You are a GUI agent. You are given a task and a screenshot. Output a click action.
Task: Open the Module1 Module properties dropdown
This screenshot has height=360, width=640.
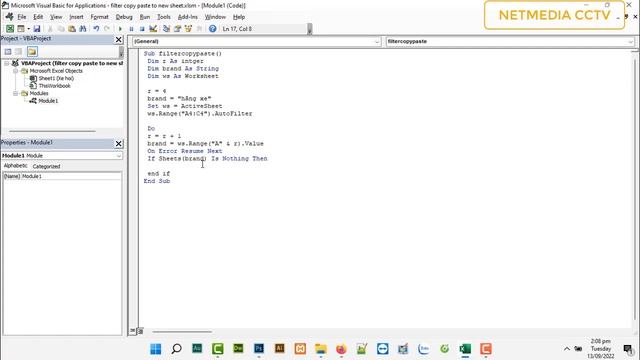coord(118,156)
